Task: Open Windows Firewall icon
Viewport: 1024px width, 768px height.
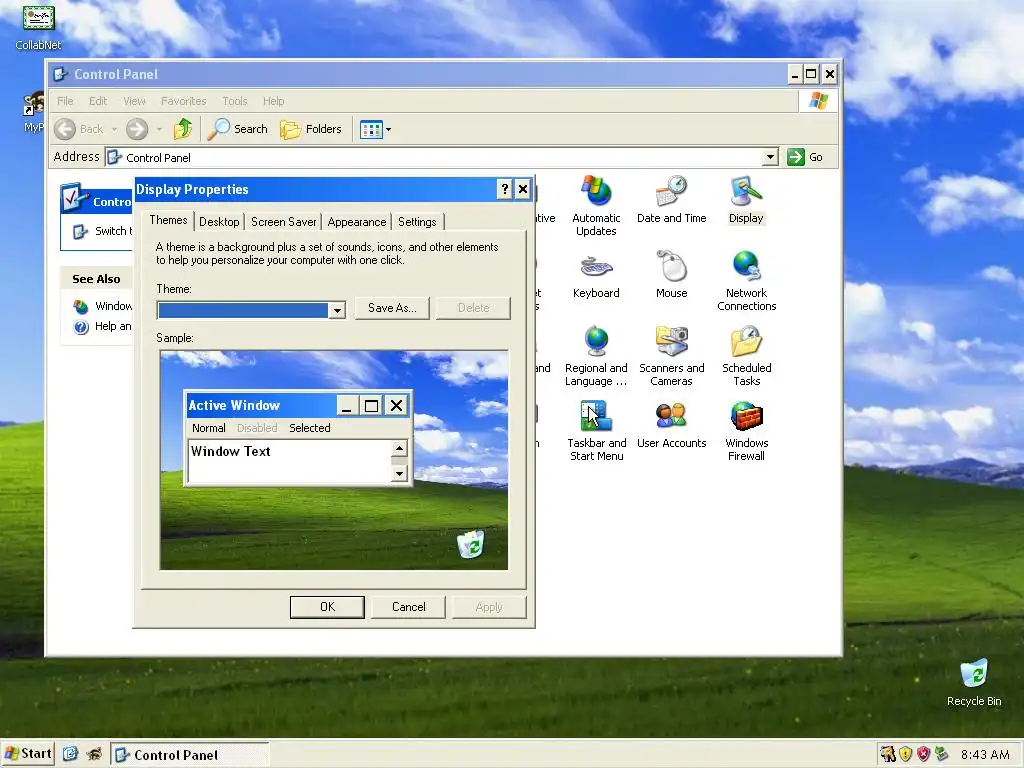Action: click(746, 431)
